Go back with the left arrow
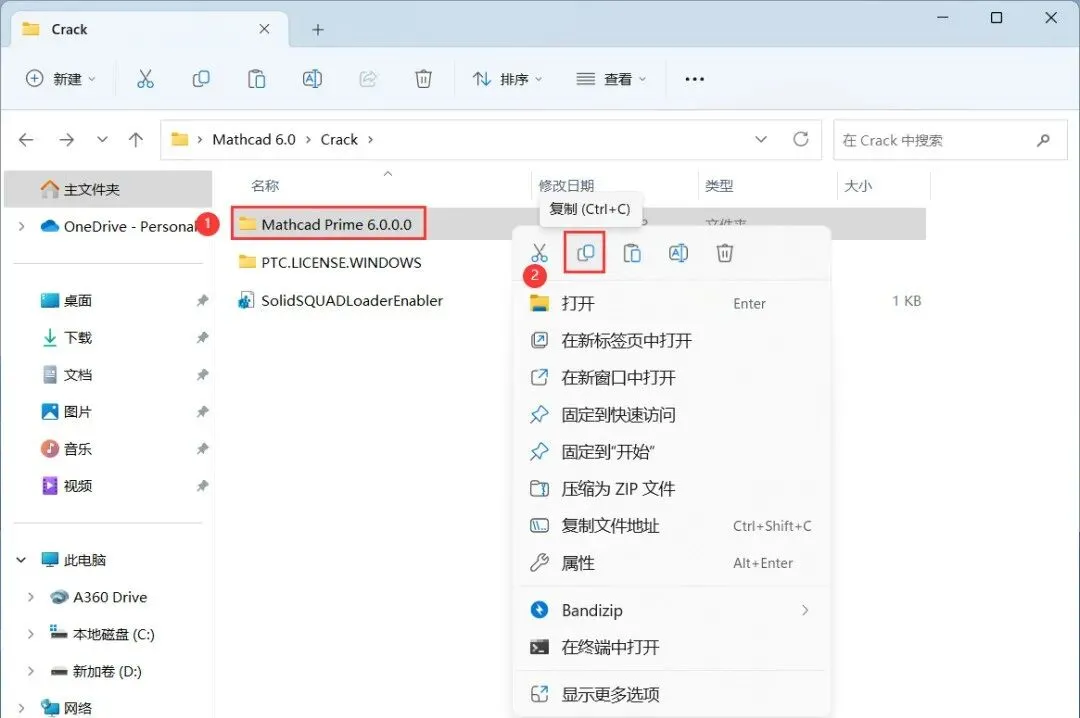Image resolution: width=1080 pixels, height=718 pixels. coord(26,140)
